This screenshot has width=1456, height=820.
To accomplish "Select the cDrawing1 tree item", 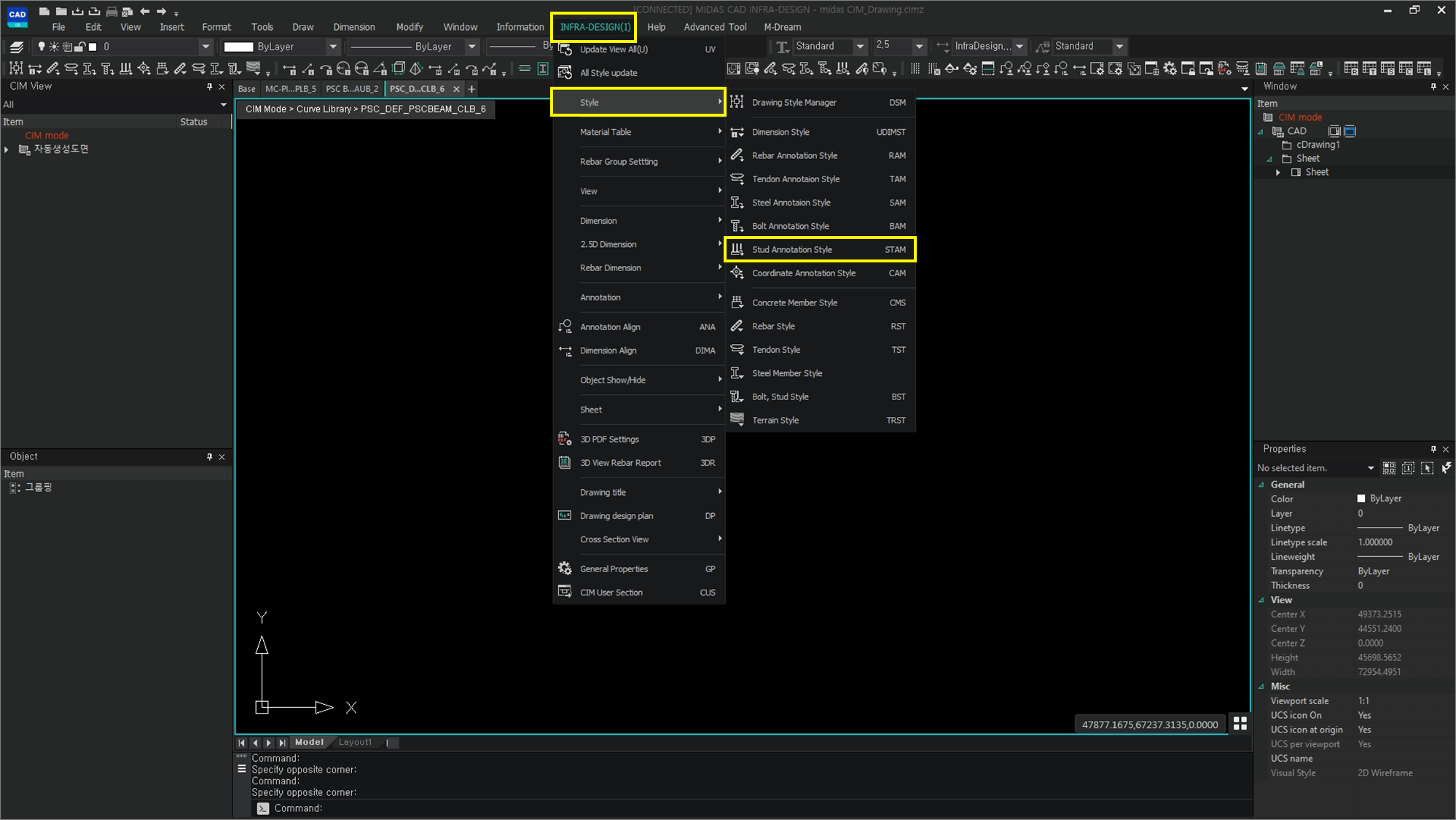I will [1318, 144].
